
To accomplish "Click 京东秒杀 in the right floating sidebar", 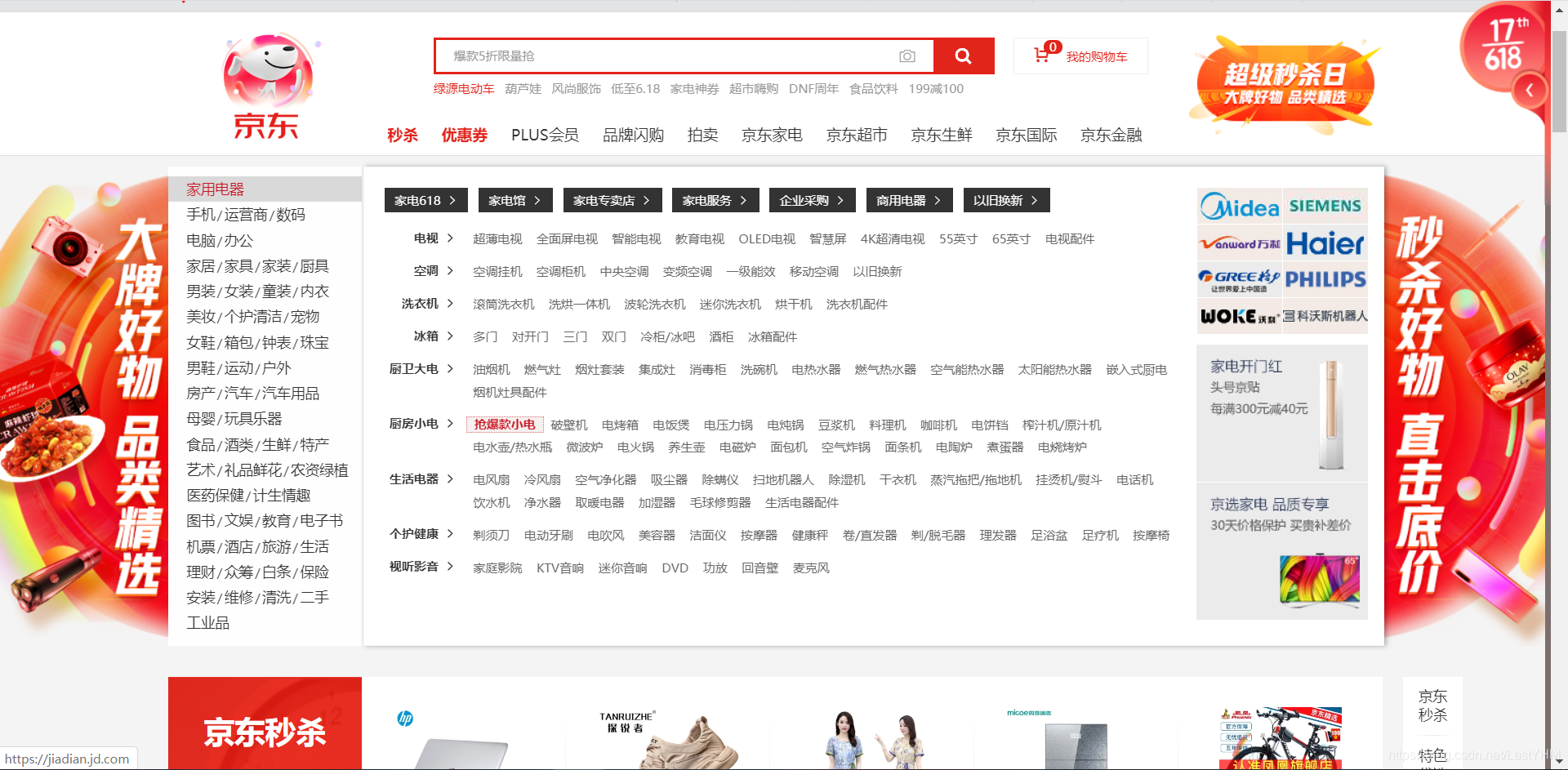I will 1432,705.
